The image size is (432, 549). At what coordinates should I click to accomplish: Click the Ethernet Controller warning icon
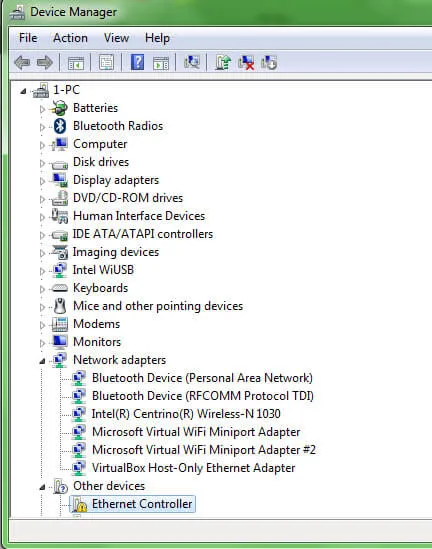[x=80, y=505]
